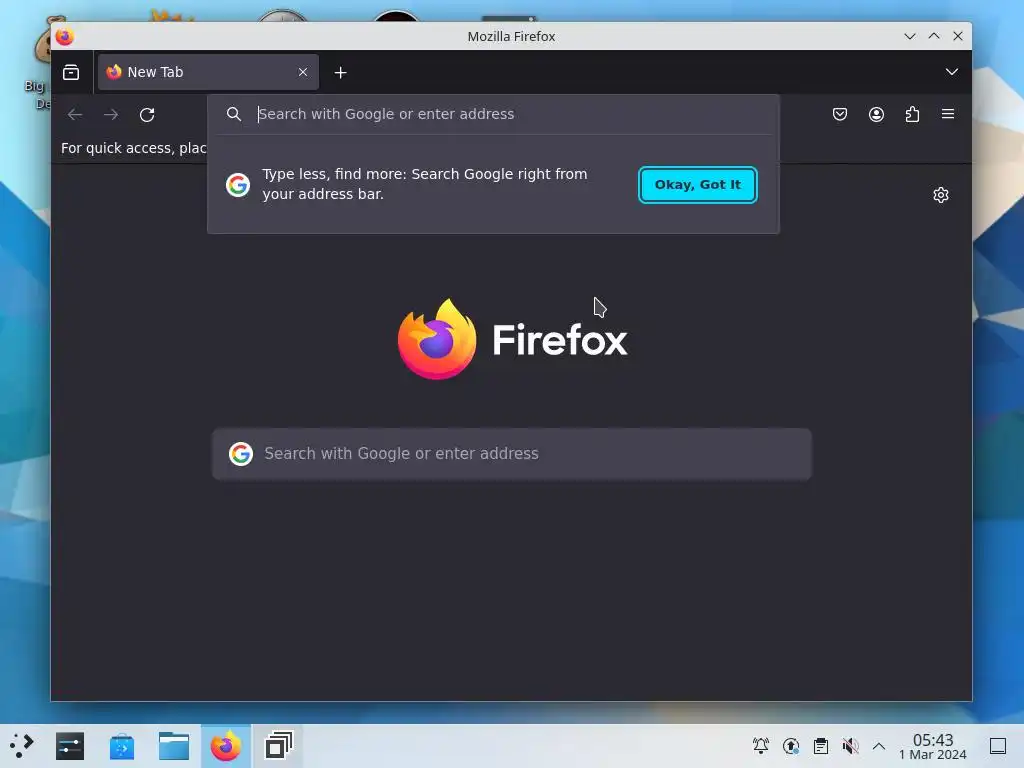Click the Firefox logo on new tab page

(512, 339)
